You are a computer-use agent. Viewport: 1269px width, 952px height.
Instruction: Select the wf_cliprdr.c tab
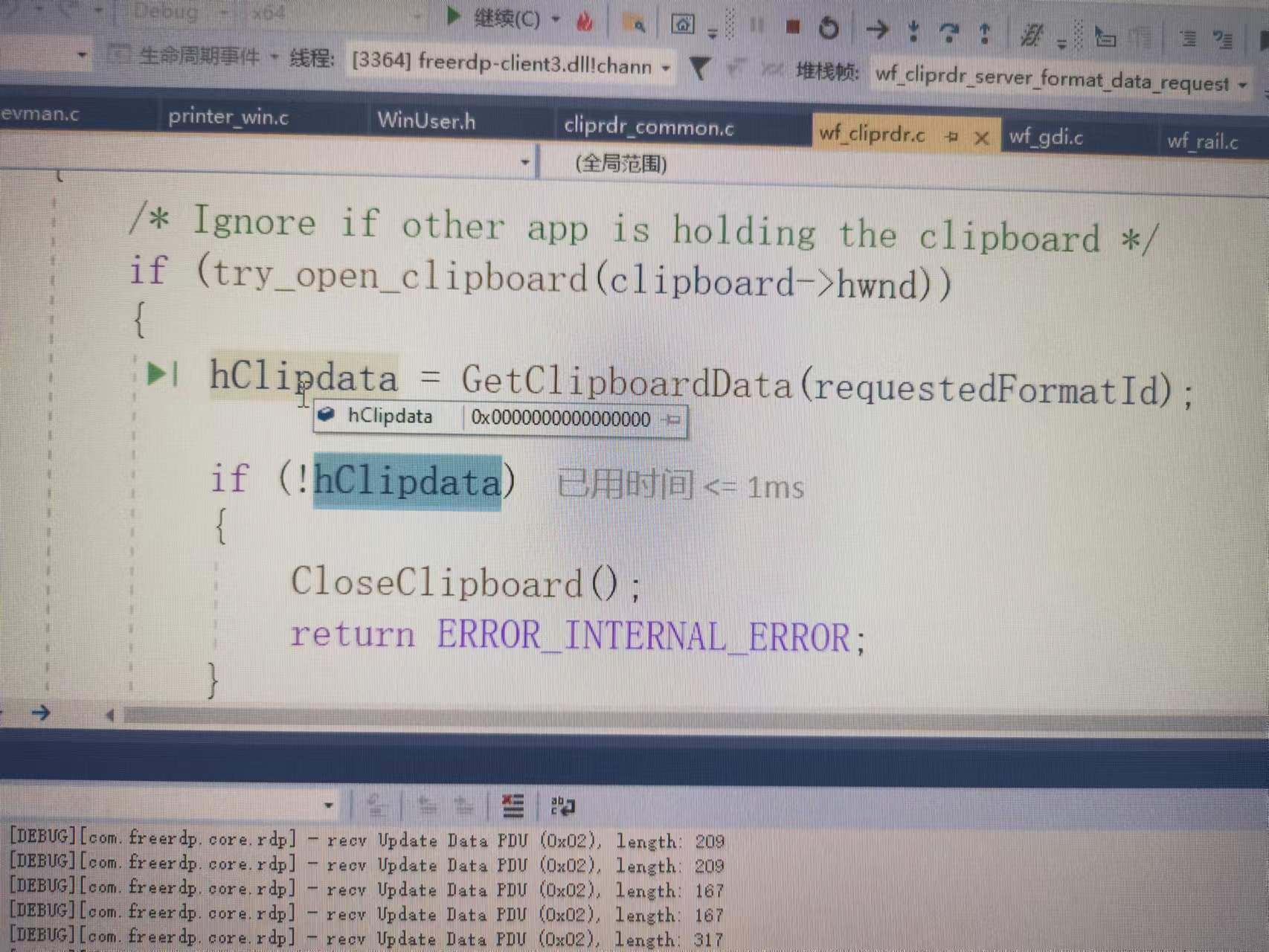click(872, 134)
